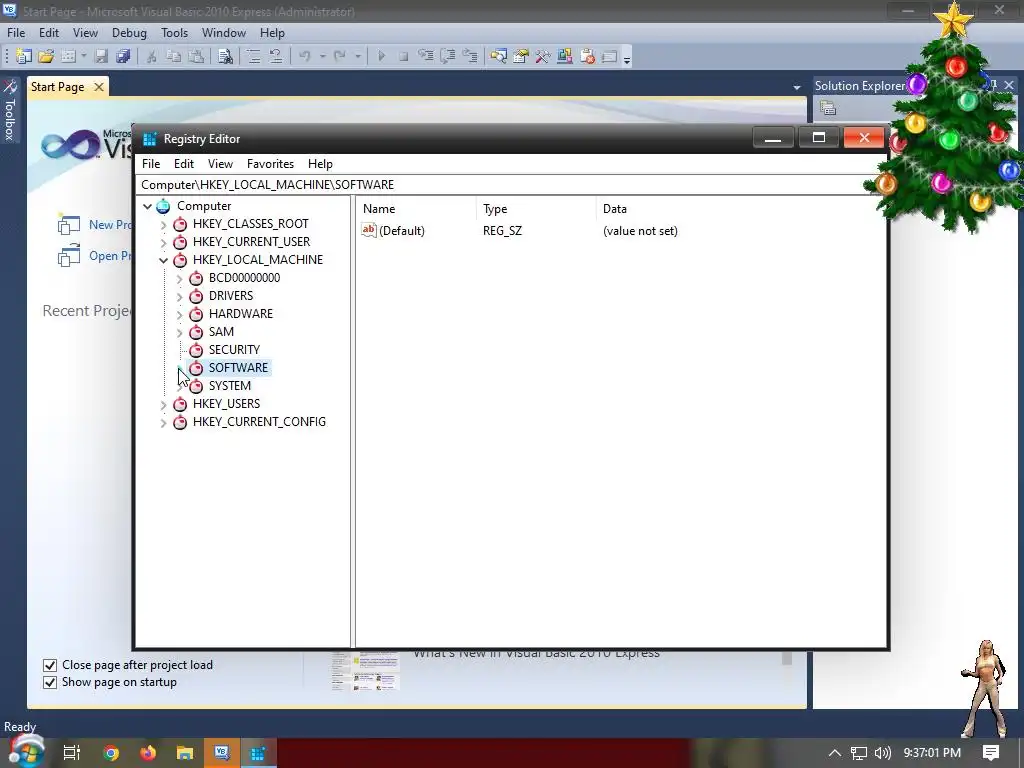Click Task View icon on taskbar
Image resolution: width=1024 pixels, height=768 pixels.
[x=72, y=753]
